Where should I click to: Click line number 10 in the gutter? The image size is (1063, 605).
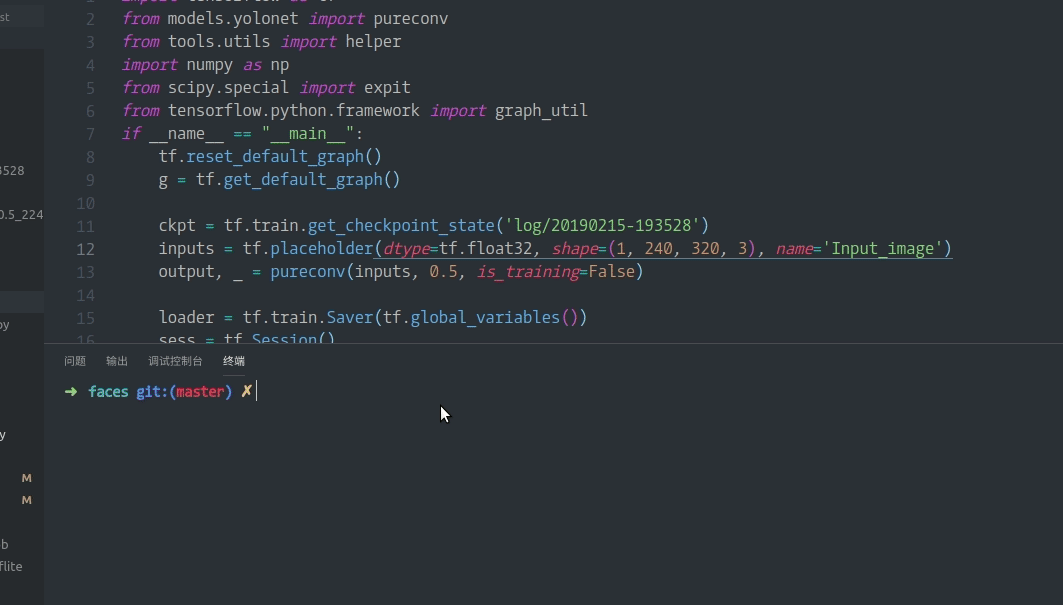click(85, 203)
